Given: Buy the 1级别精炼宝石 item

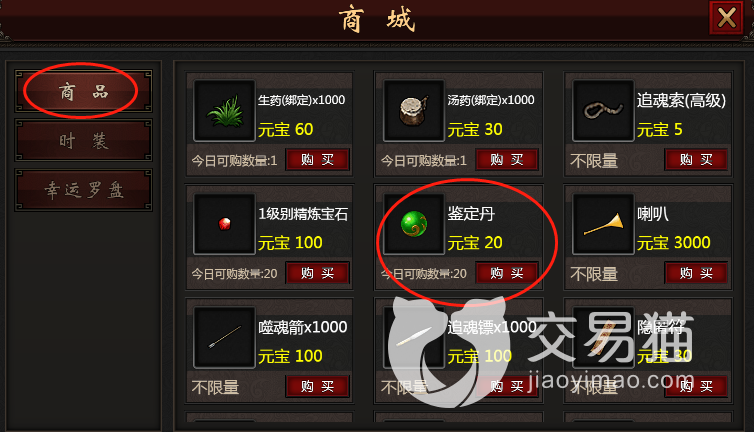Looking at the screenshot, I should [x=317, y=273].
